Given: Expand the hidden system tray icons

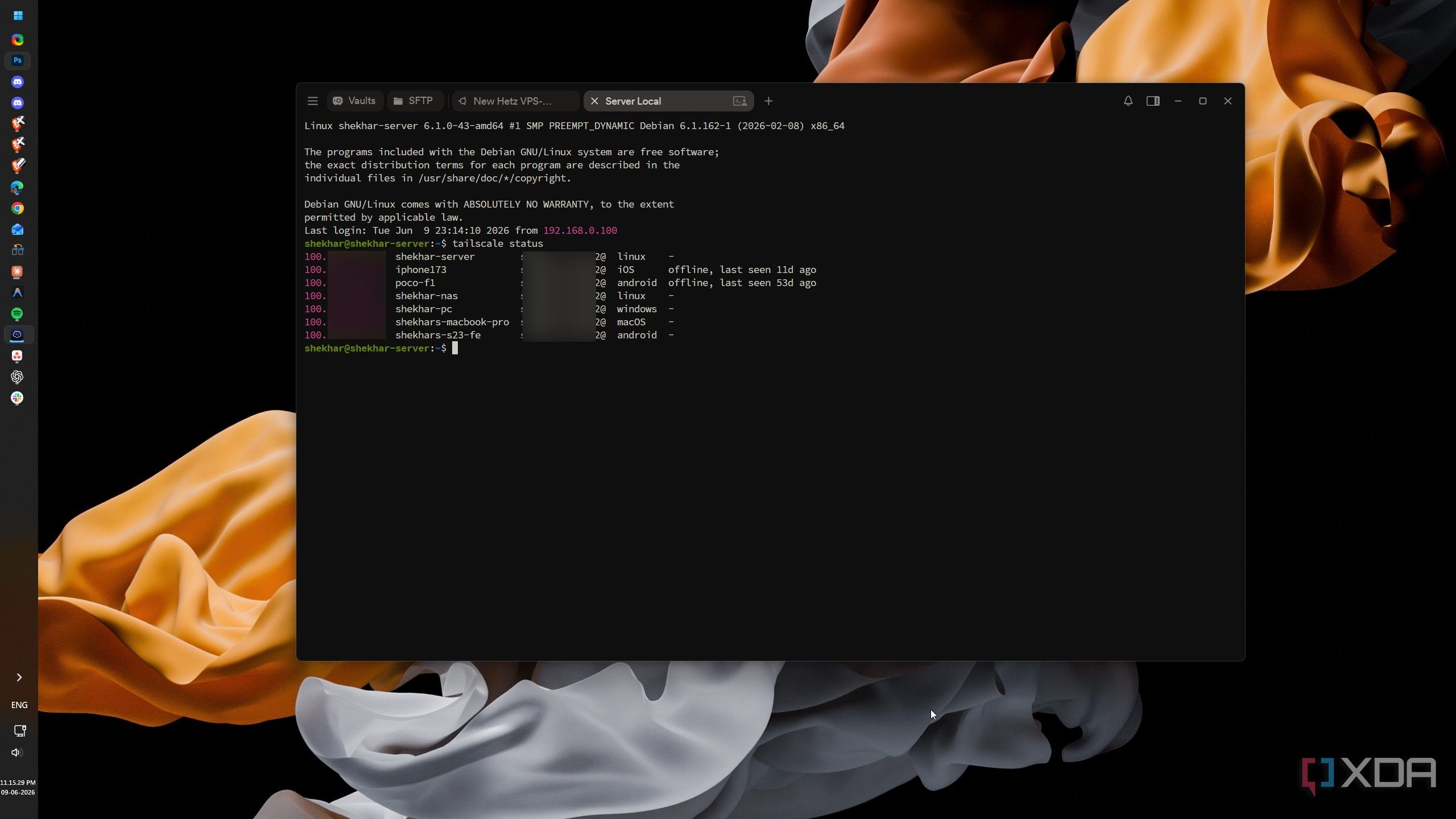Looking at the screenshot, I should click(19, 677).
